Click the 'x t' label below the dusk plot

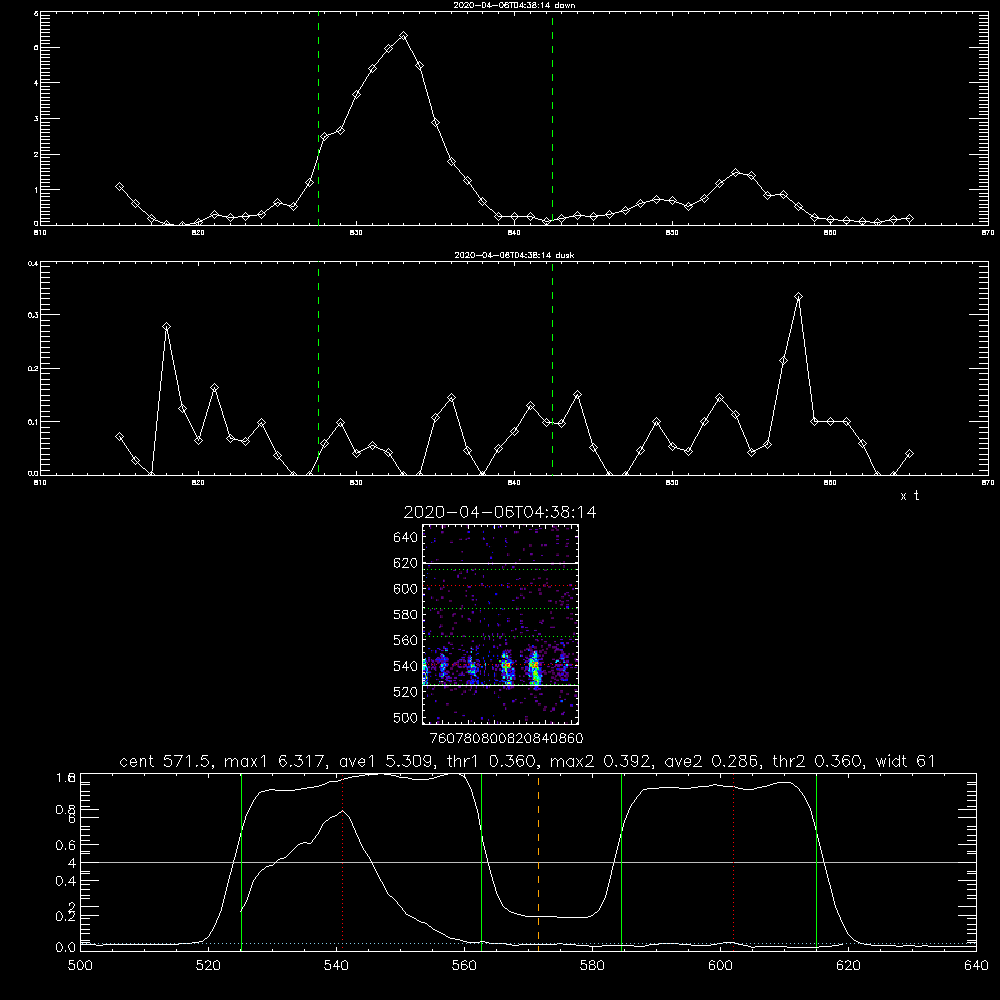click(909, 496)
